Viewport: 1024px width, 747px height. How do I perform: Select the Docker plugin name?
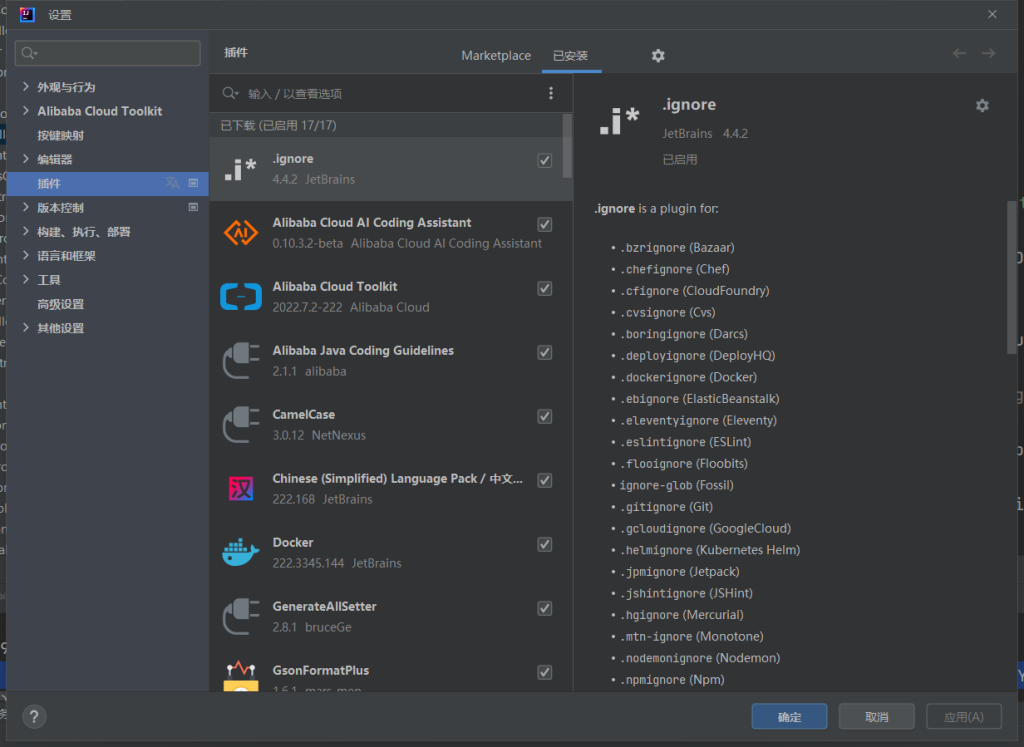[x=293, y=543]
